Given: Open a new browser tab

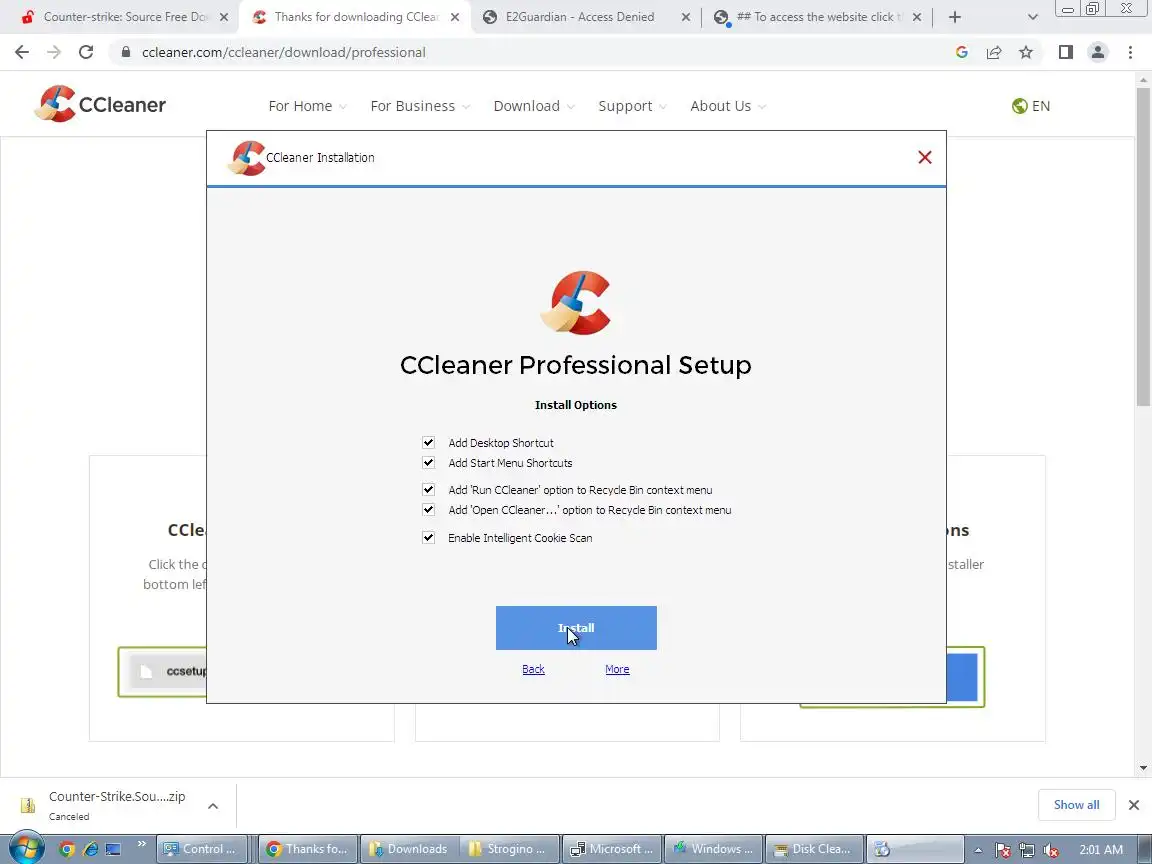Looking at the screenshot, I should [954, 17].
